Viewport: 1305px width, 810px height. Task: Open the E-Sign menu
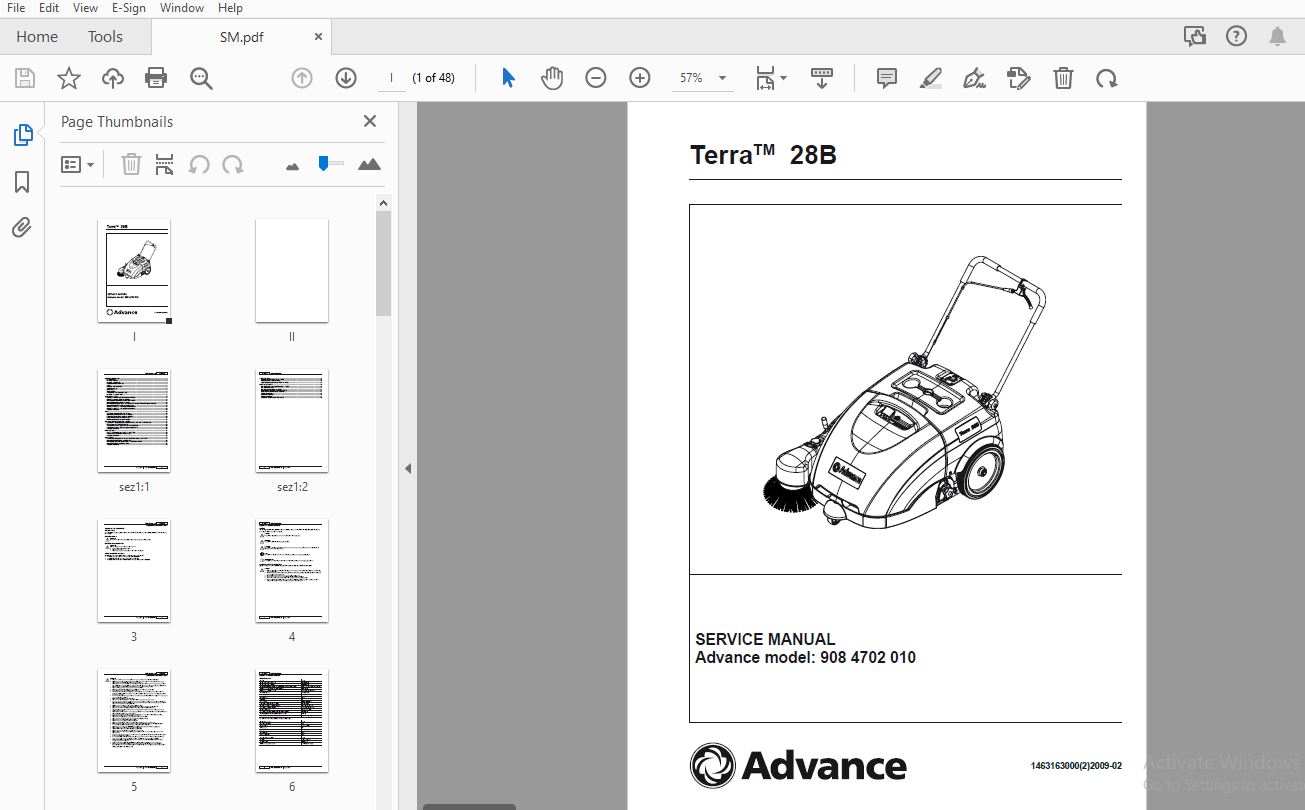coord(129,8)
